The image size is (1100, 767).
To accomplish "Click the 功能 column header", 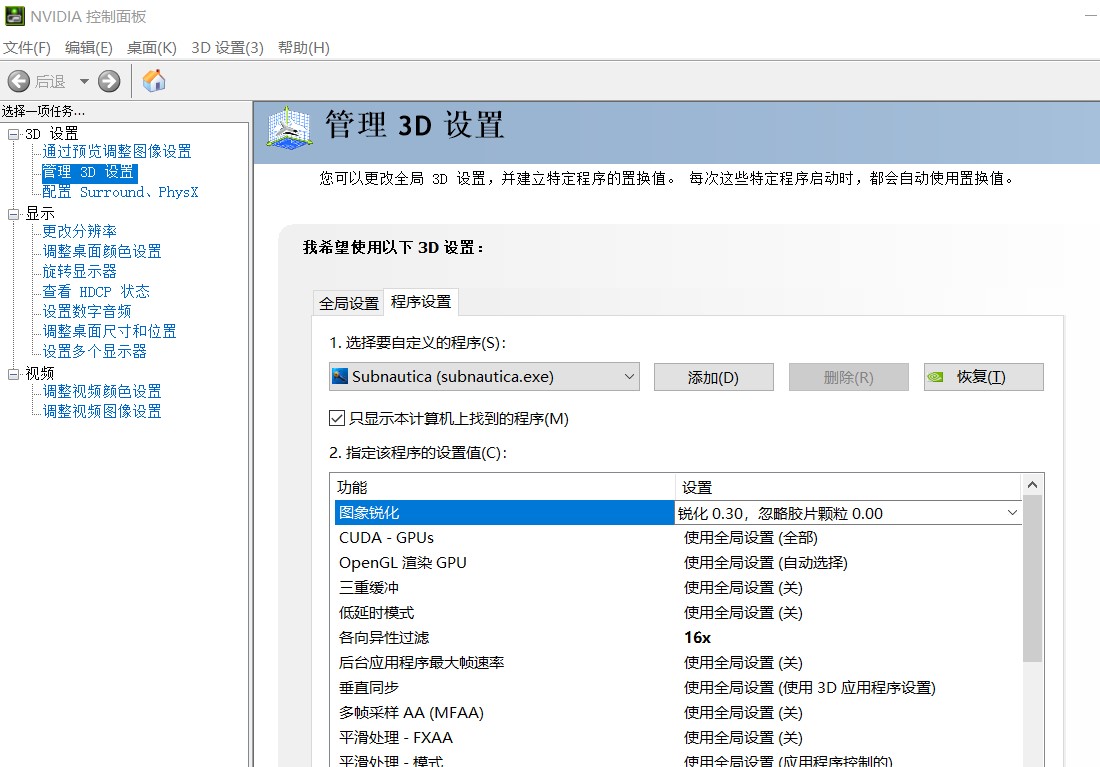I will (x=502, y=487).
